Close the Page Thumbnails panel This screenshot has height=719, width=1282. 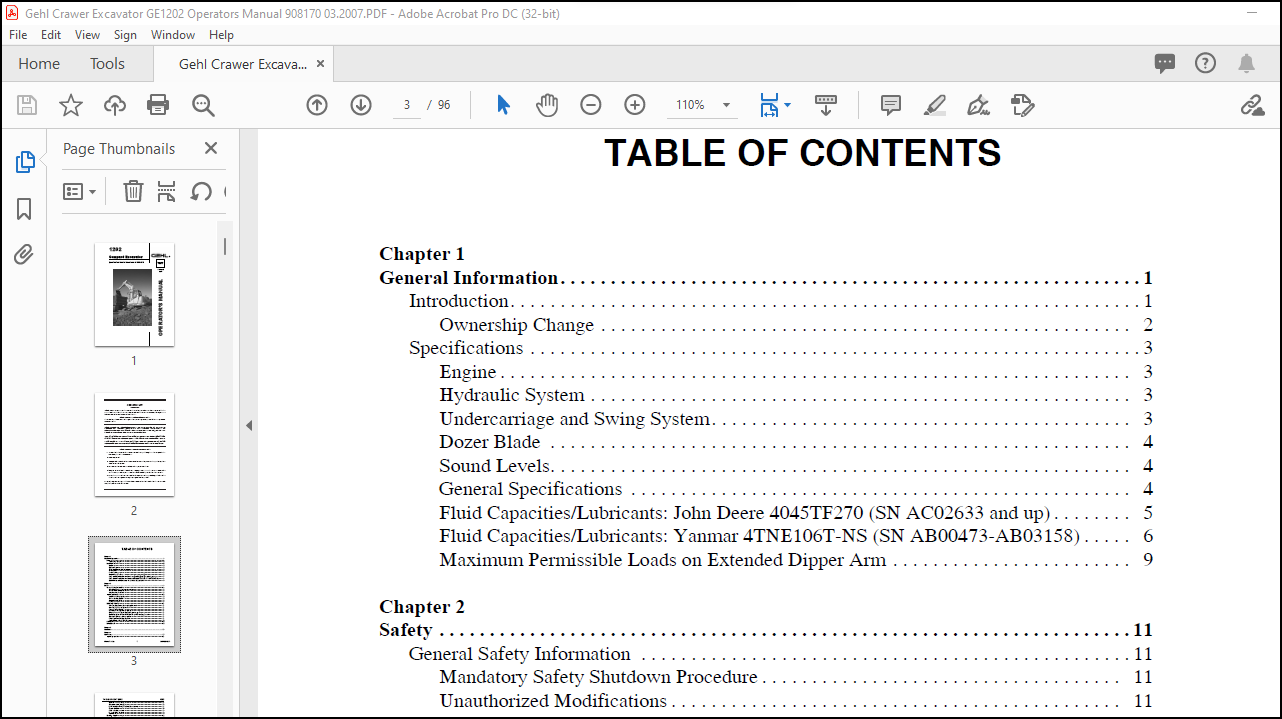pyautogui.click(x=210, y=148)
